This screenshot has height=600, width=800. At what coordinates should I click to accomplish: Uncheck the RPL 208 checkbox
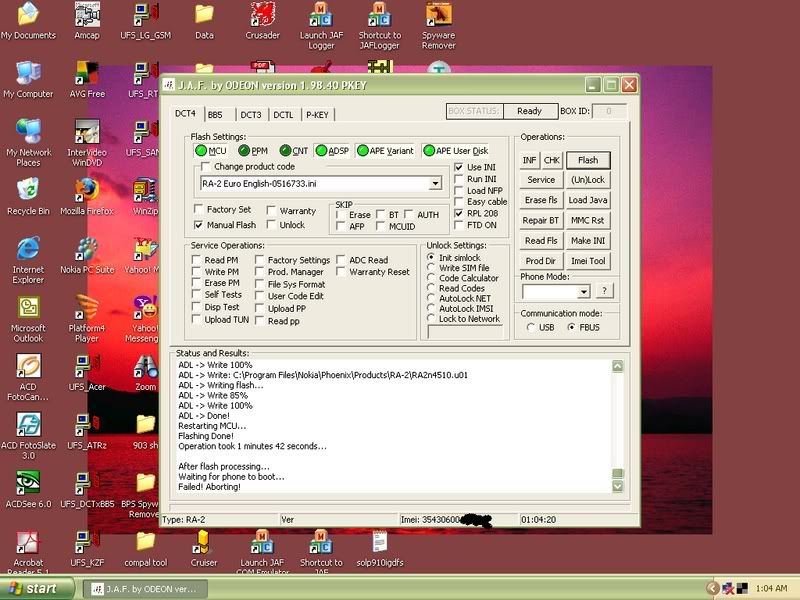(x=459, y=213)
